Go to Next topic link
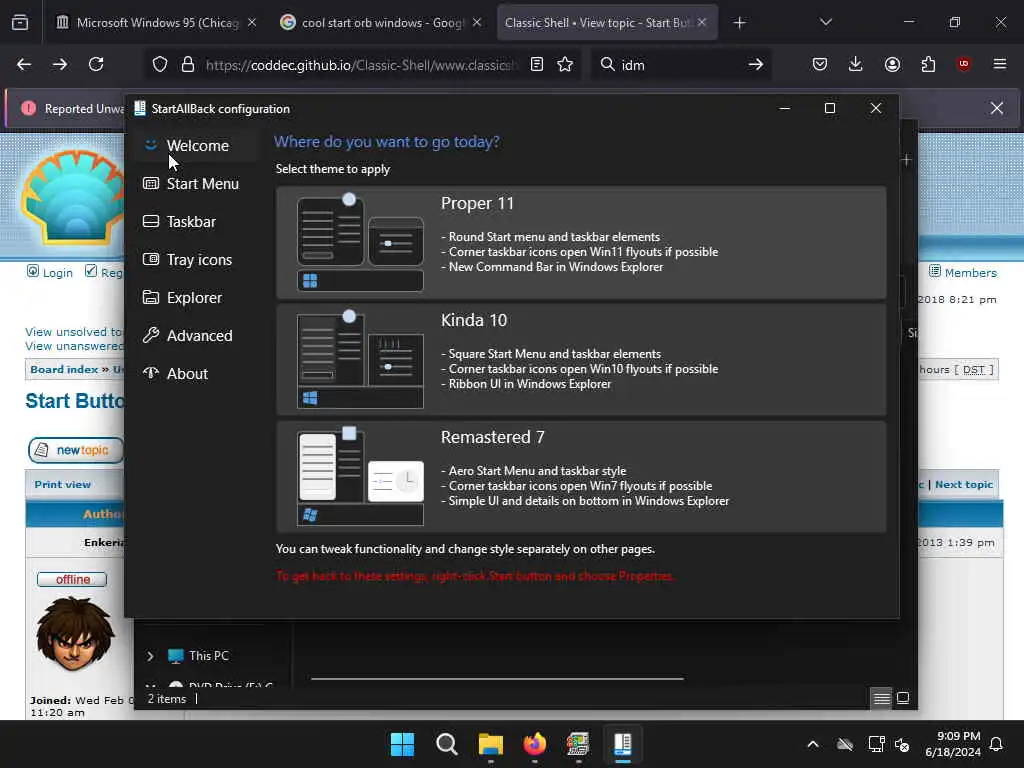The height and width of the screenshot is (768, 1024). (x=964, y=485)
